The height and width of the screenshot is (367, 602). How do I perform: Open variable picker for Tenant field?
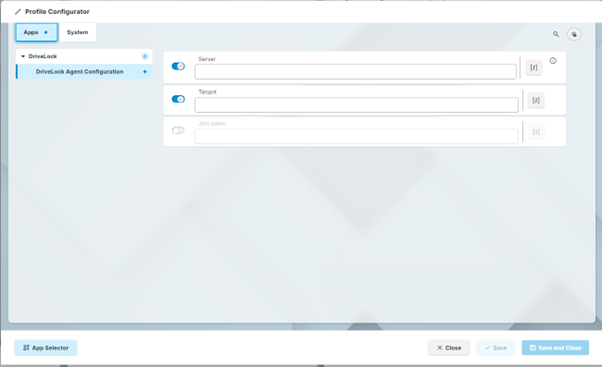pyautogui.click(x=536, y=101)
